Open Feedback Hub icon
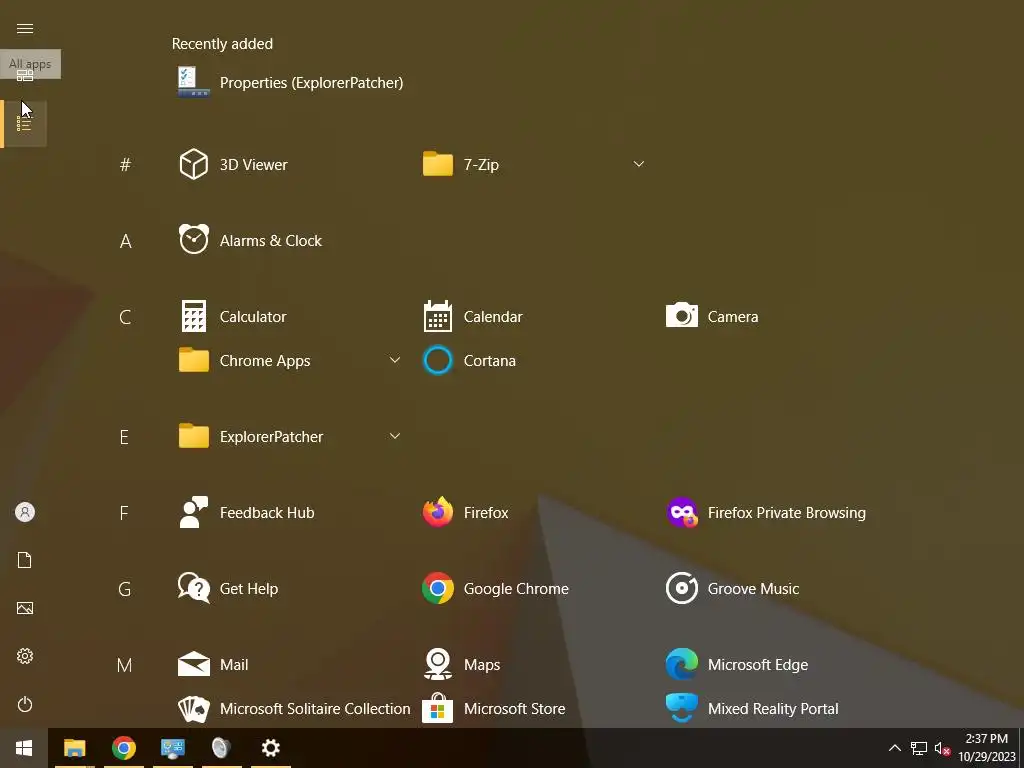Image resolution: width=1024 pixels, height=768 pixels. point(193,513)
